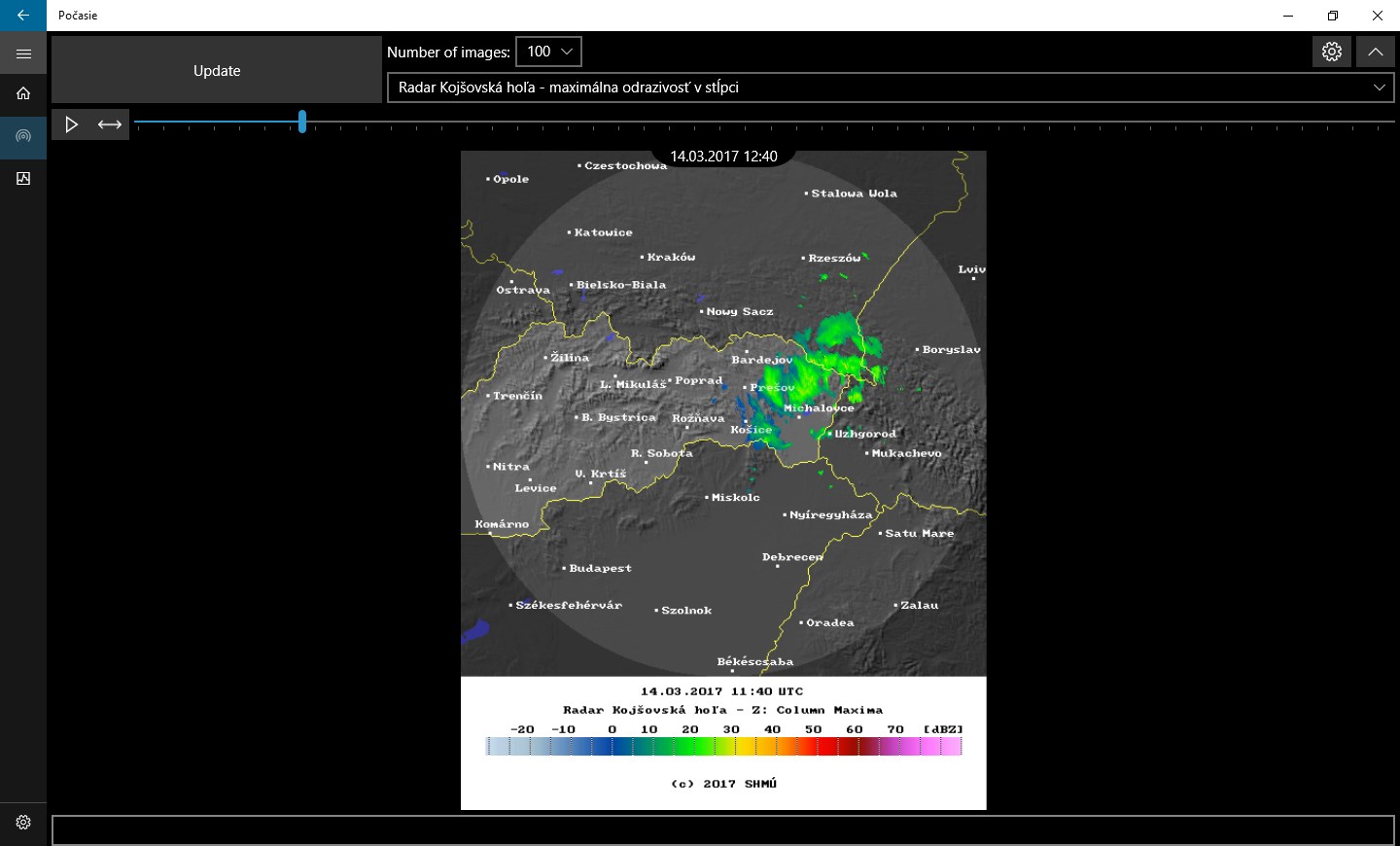This screenshot has width=1400, height=846.
Task: Select the radar section in sidebar
Action: pos(23,136)
